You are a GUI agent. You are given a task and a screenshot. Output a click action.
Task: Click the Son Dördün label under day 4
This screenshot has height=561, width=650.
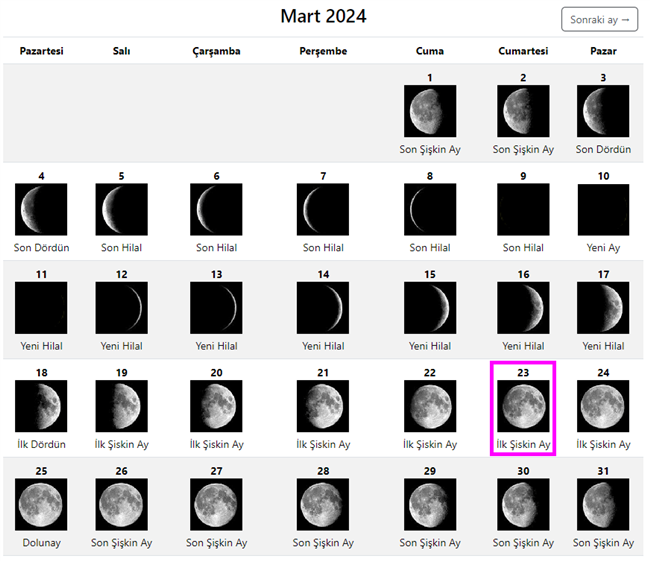[41, 248]
